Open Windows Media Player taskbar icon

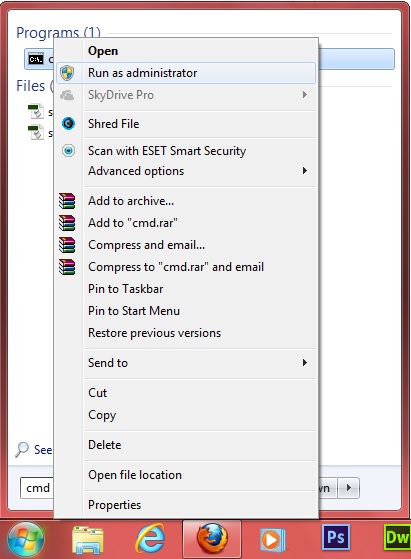(x=273, y=539)
